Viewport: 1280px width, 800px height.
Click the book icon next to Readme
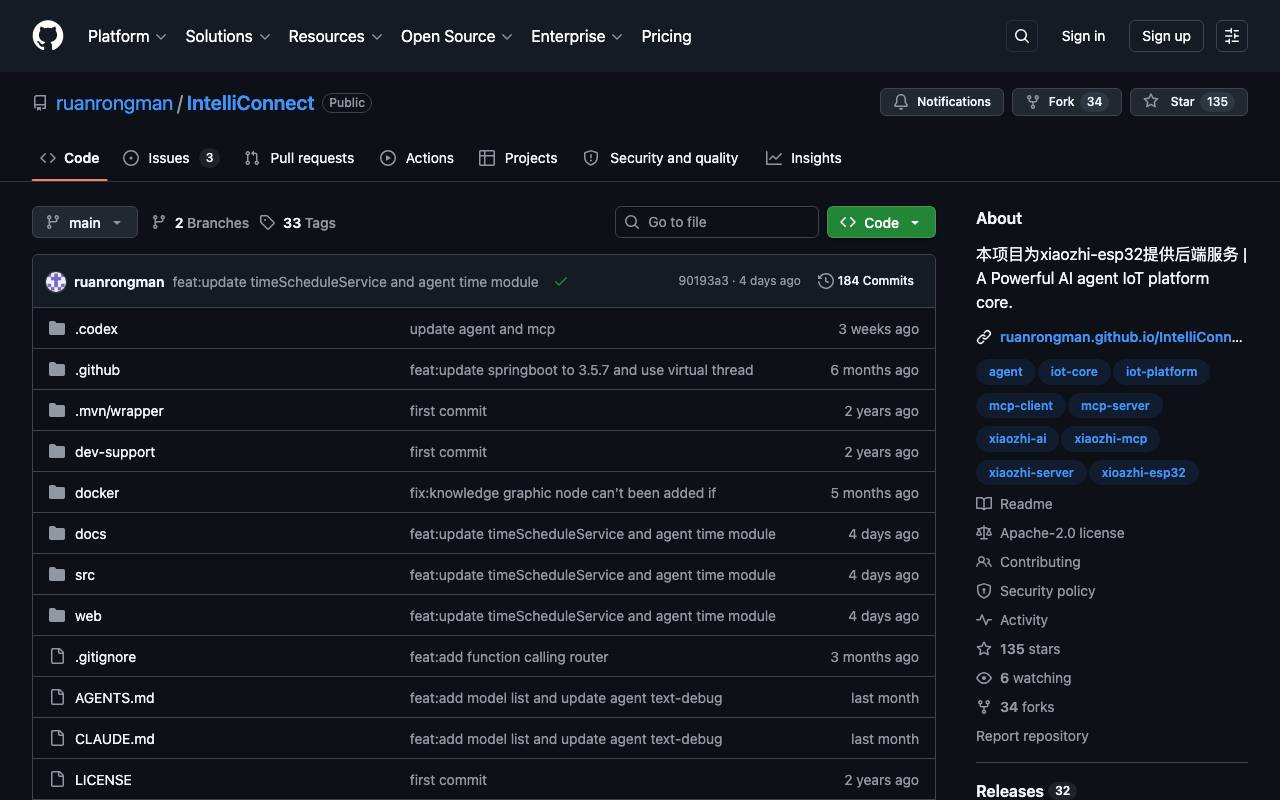(984, 504)
